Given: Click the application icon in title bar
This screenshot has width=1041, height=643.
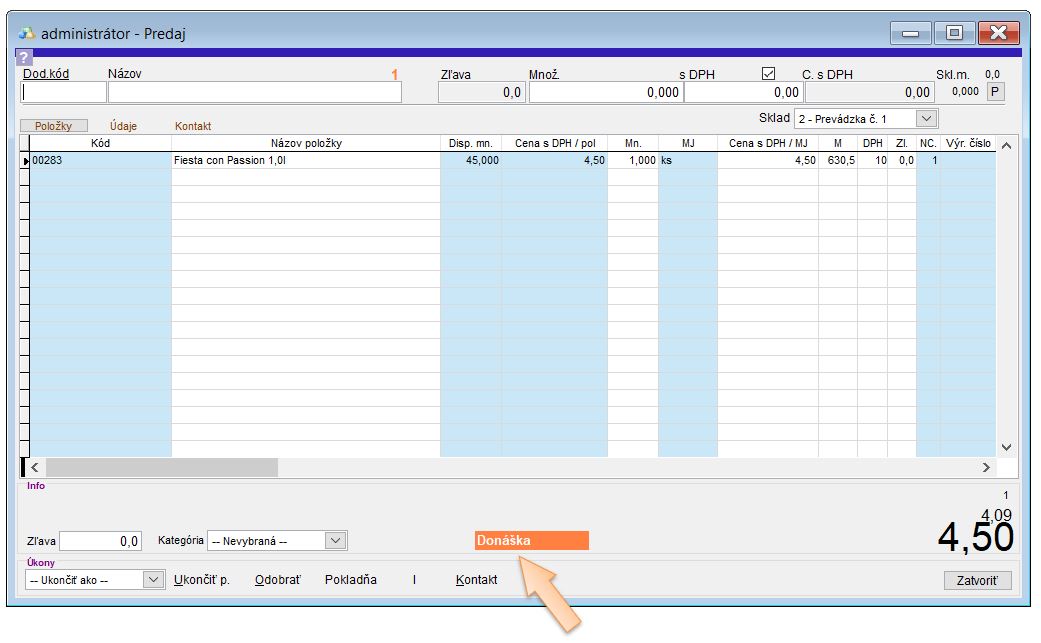Looking at the screenshot, I should point(27,33).
